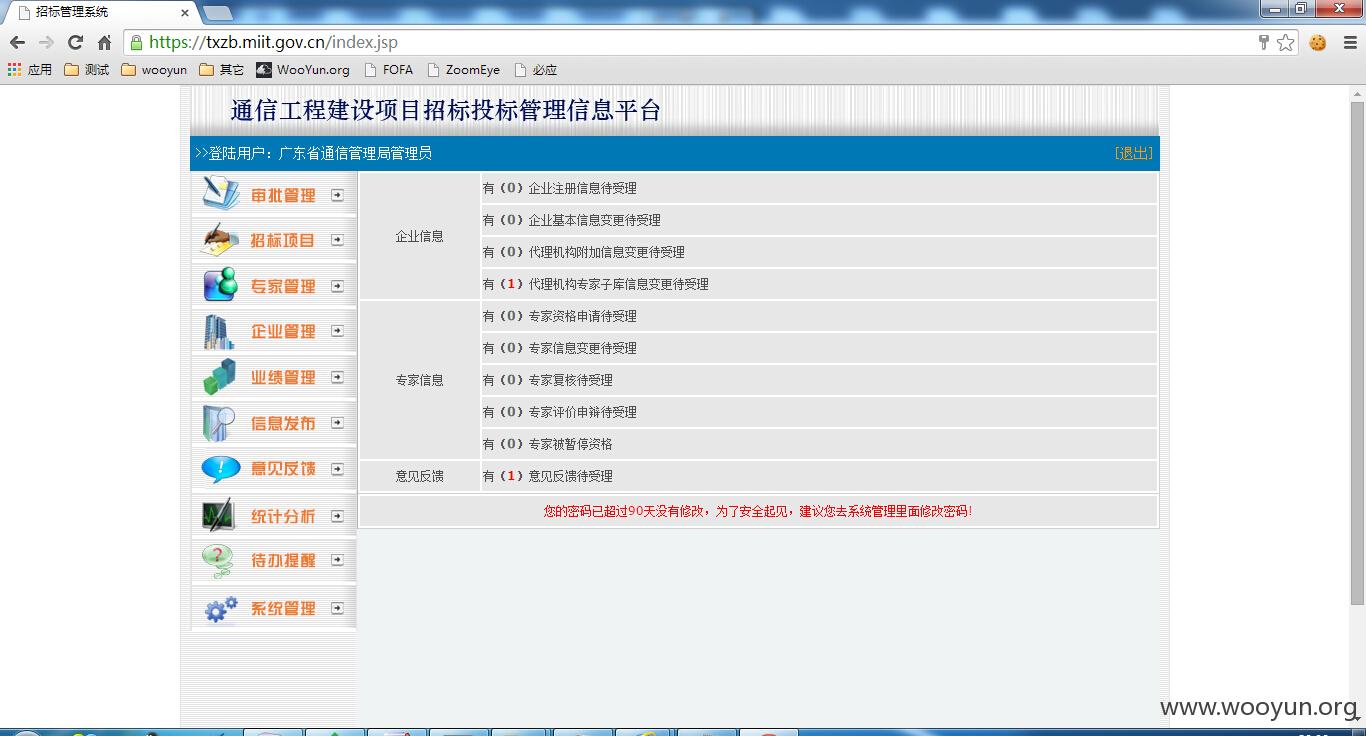Select the 企业管理 building icon

(x=219, y=331)
